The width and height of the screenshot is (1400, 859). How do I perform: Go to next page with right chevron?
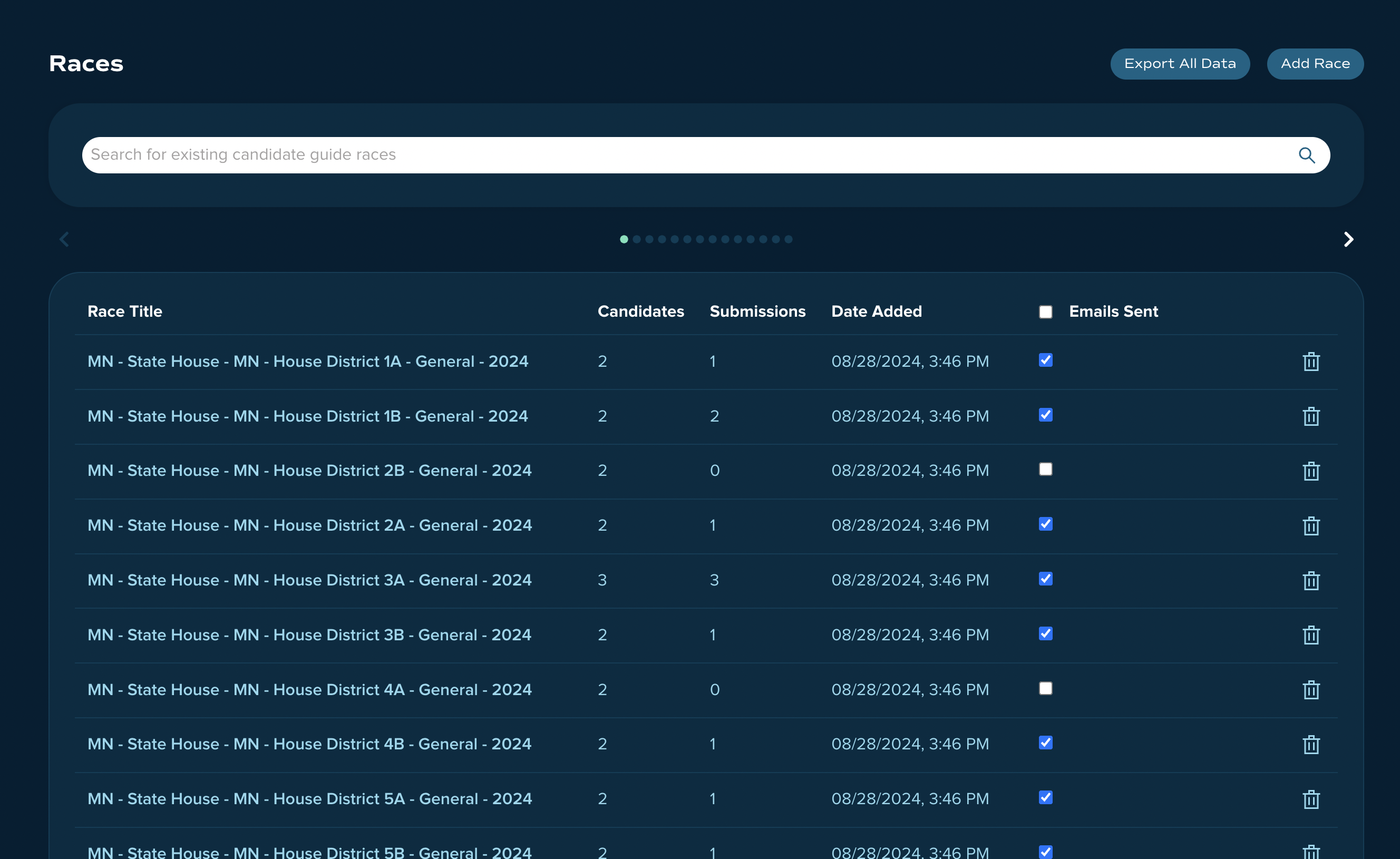tap(1348, 239)
